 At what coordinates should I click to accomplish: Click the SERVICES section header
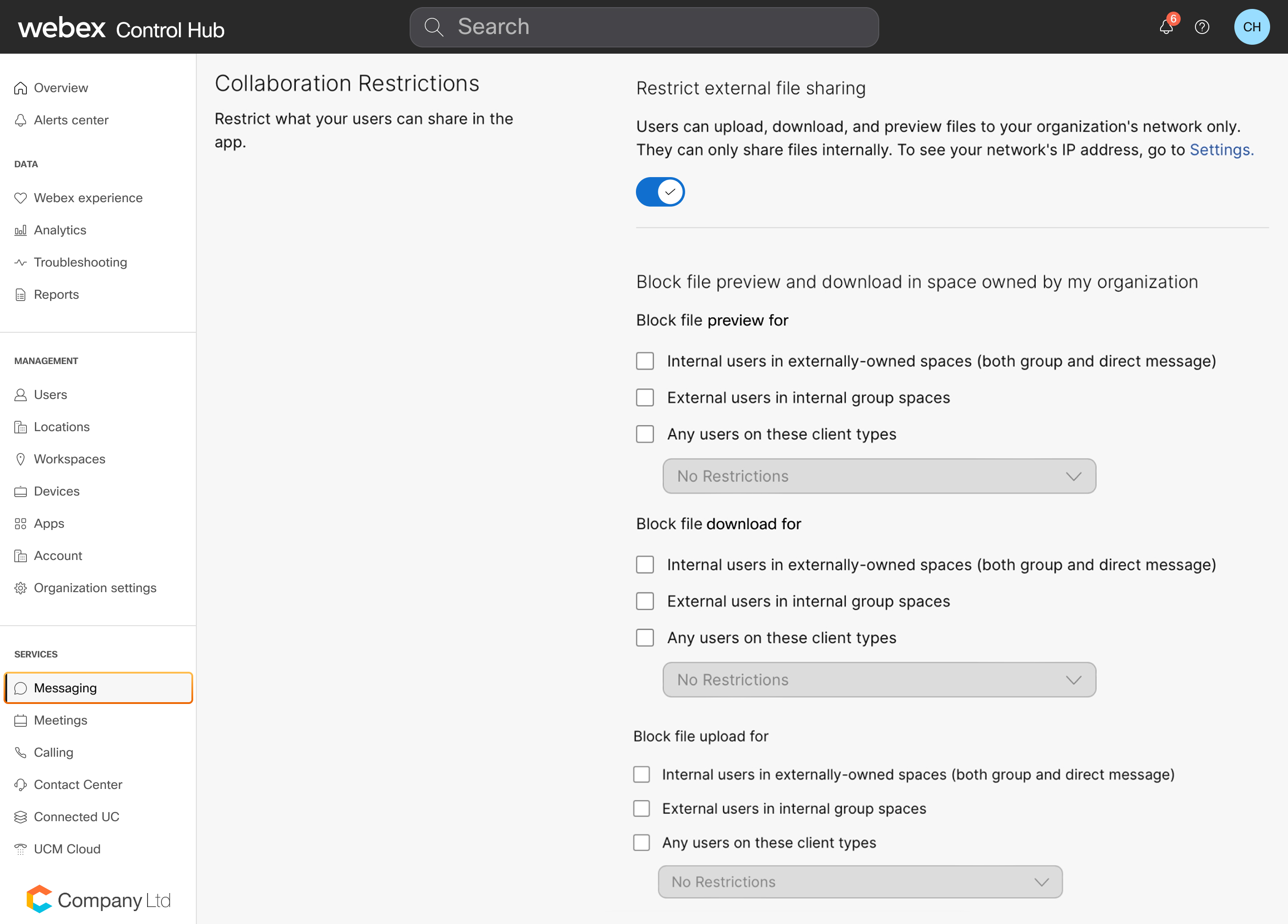(36, 654)
